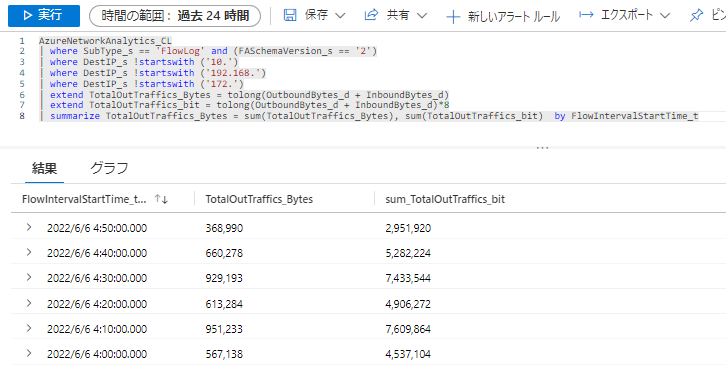Expand the 2022/6/6 4:30:00.000 row
The height and width of the screenshot is (368, 726).
point(29,277)
